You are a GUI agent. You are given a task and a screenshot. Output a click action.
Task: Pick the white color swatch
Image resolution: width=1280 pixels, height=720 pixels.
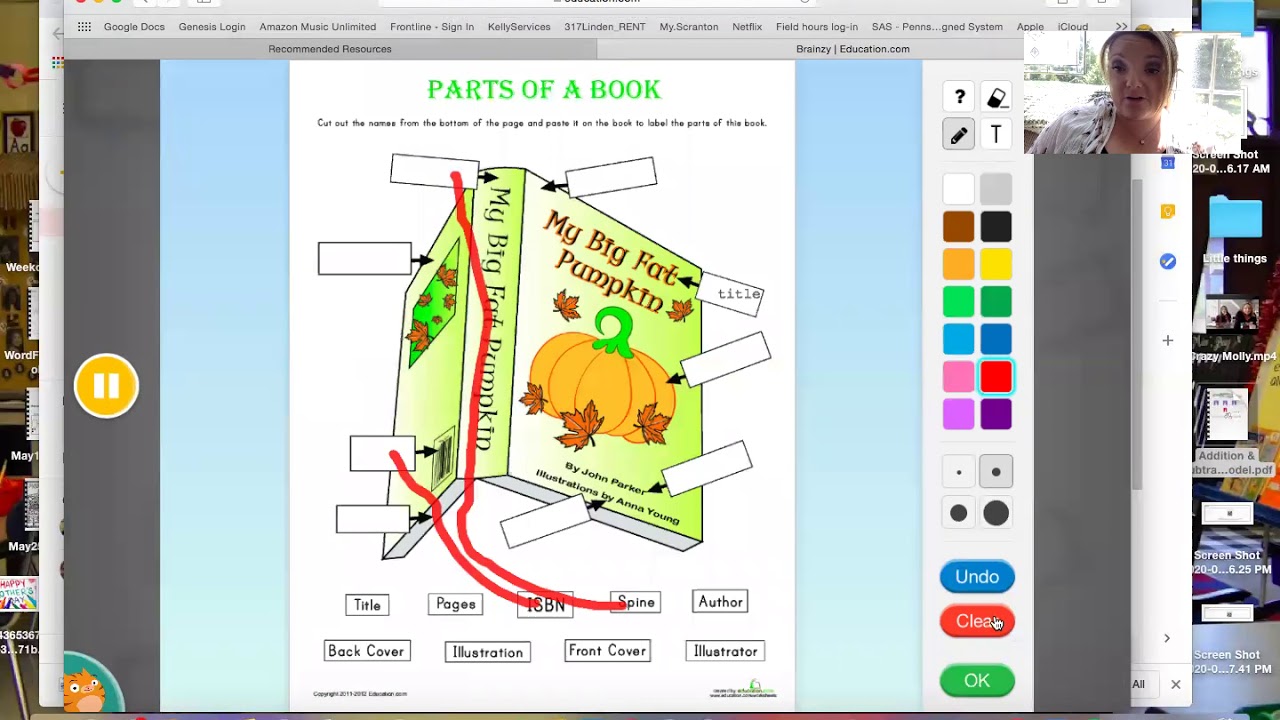[x=958, y=189]
